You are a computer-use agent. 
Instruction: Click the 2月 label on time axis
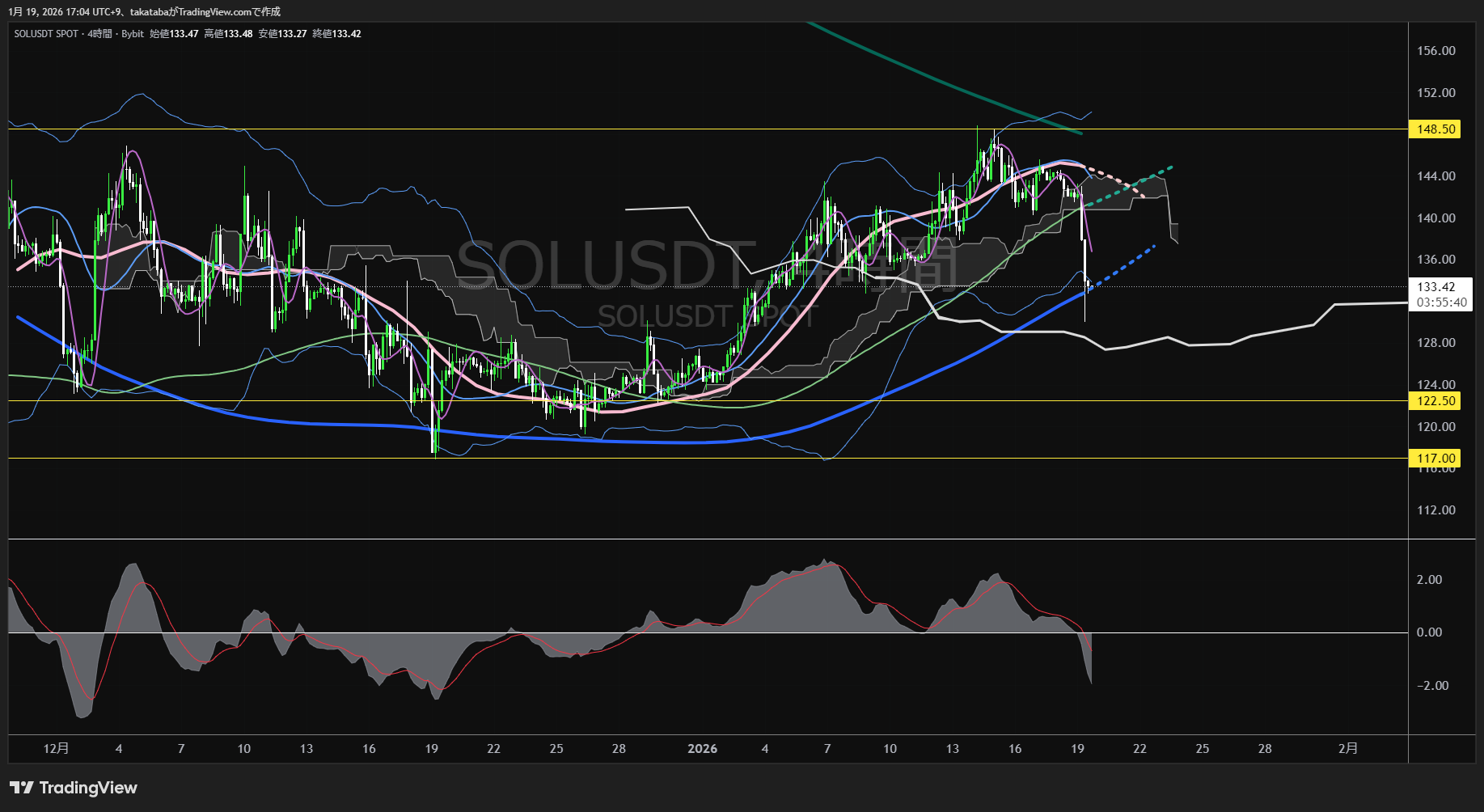click(1347, 749)
